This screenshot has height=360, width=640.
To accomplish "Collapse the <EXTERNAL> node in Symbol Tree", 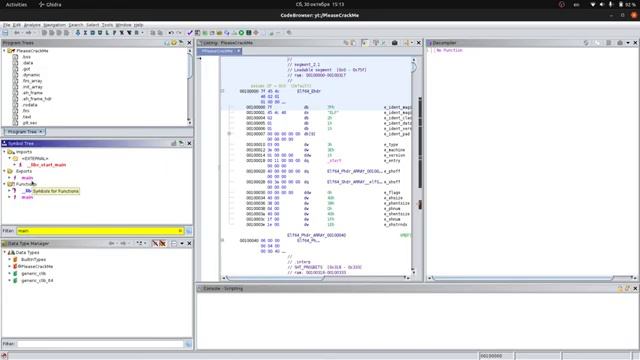I will coord(9,158).
